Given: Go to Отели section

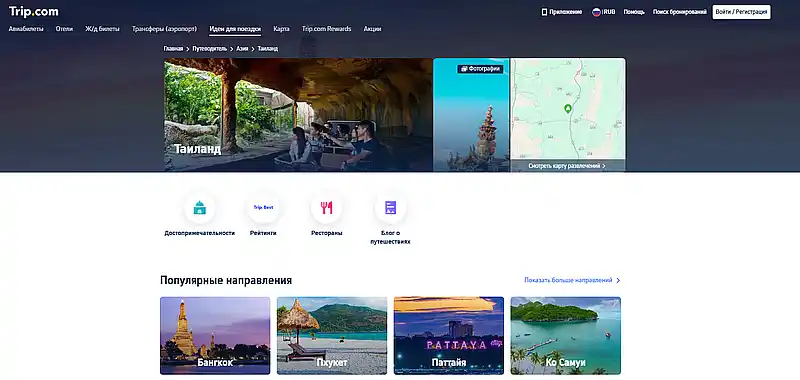Looking at the screenshot, I should click(64, 29).
